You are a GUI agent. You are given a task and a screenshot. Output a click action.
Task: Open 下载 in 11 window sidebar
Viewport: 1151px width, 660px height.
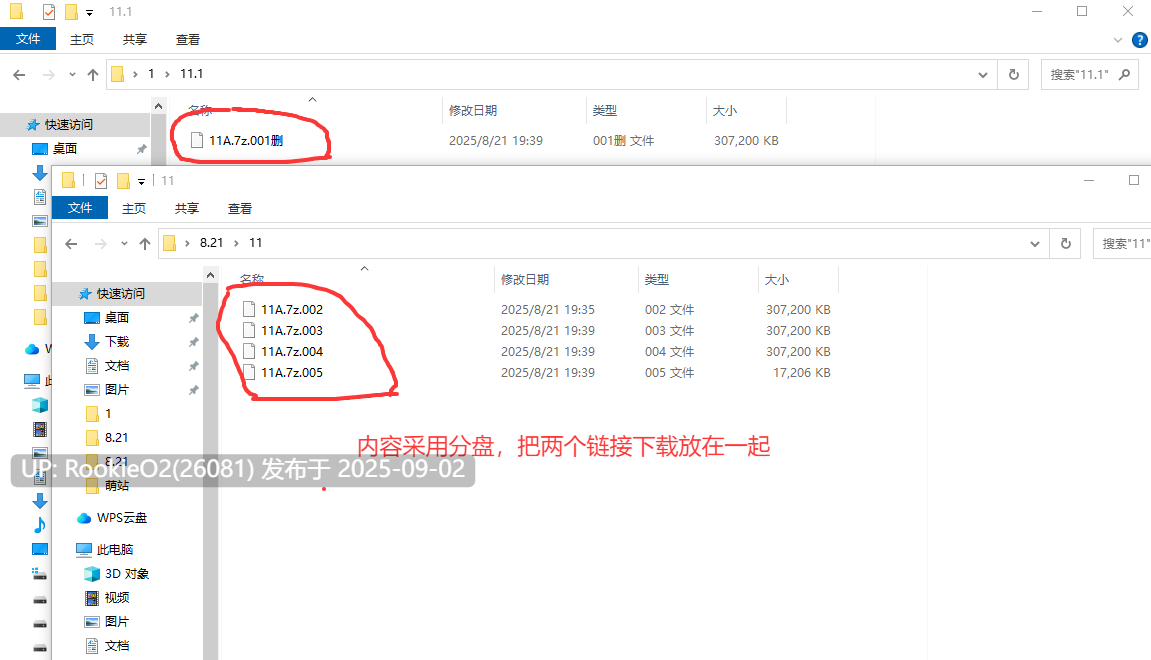(x=117, y=341)
